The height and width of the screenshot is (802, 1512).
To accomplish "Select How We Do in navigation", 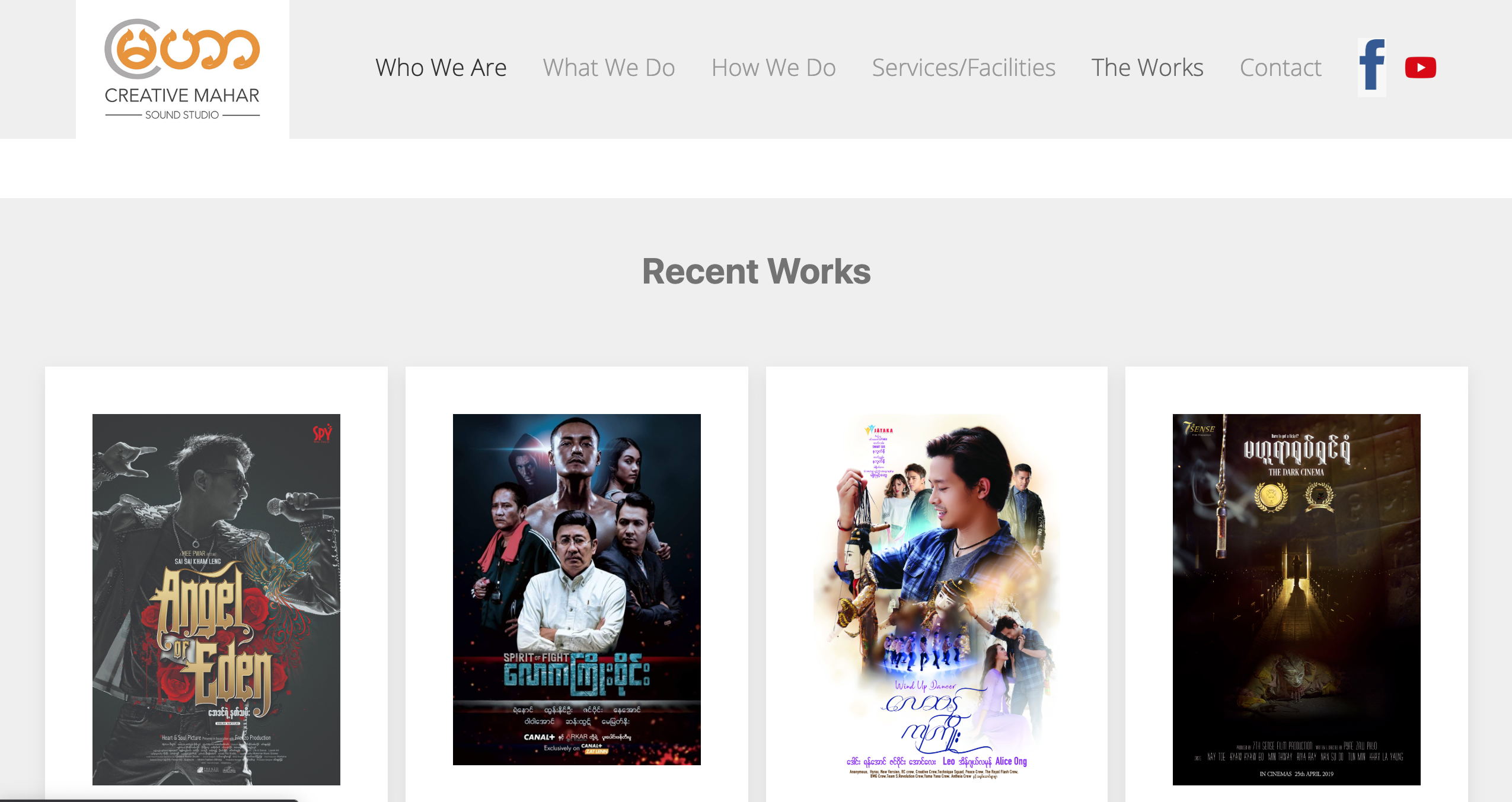I will click(x=773, y=68).
